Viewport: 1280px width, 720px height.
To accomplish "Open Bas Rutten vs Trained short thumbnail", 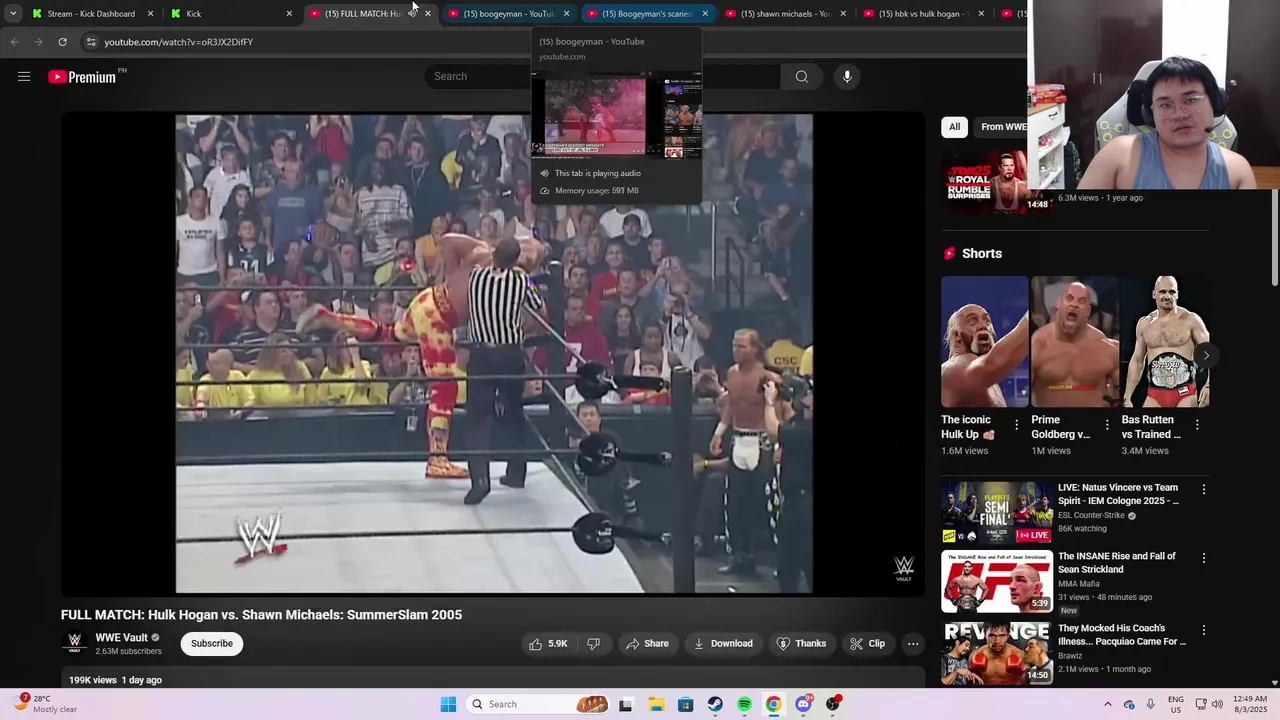I will (1165, 341).
